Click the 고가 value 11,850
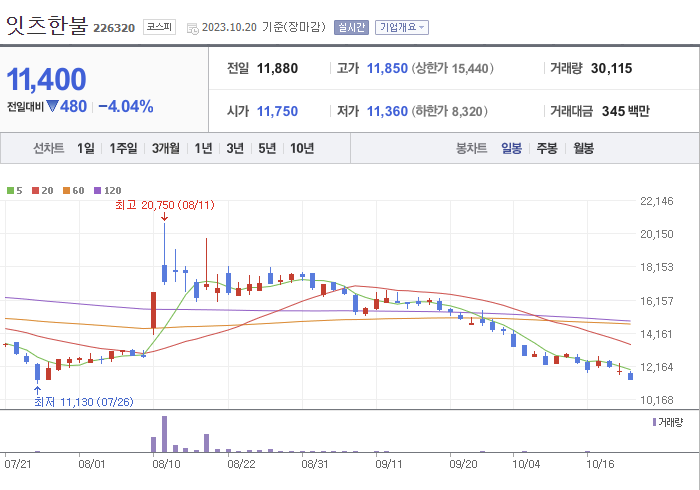 (x=387, y=68)
